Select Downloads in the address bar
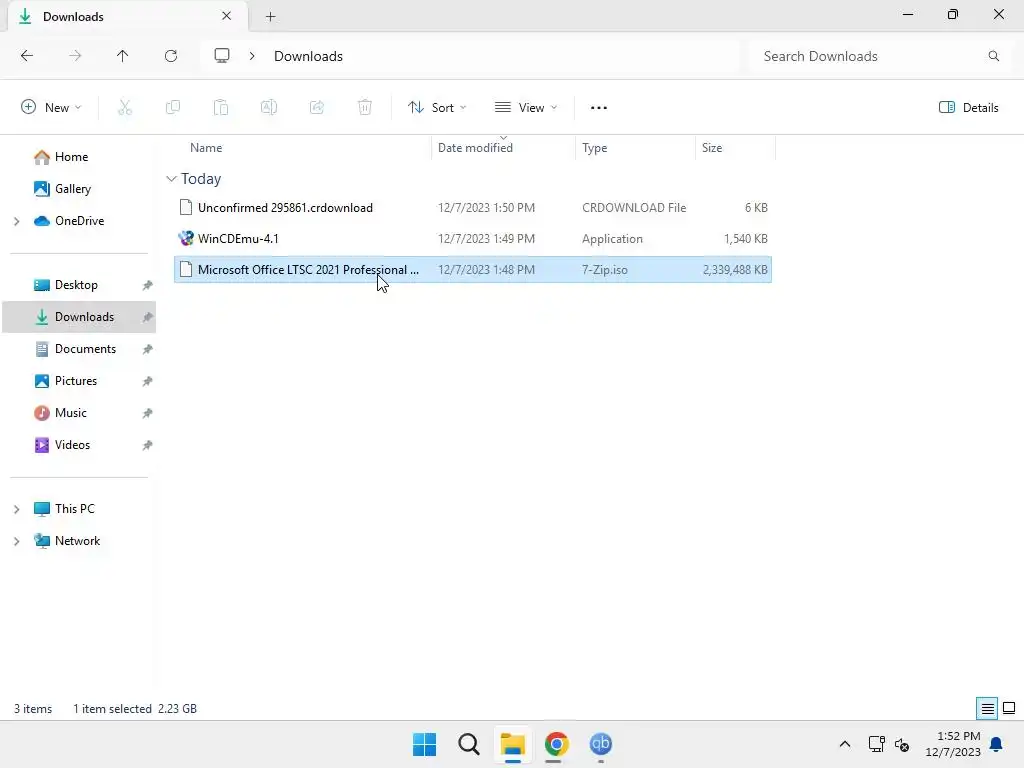Screen dimensions: 1024x768 pyautogui.click(x=308, y=56)
